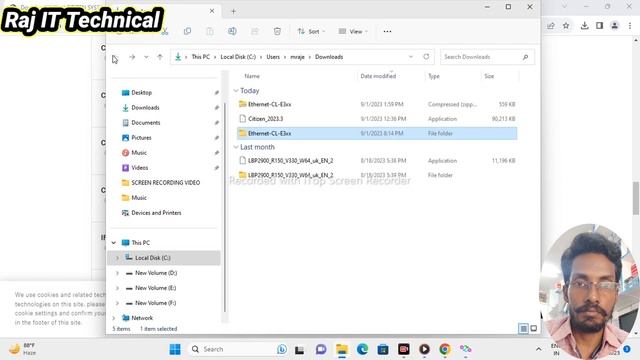Click the Delete trash icon in toolbar
Image resolution: width=640 pixels, height=360 pixels.
(x=277, y=31)
